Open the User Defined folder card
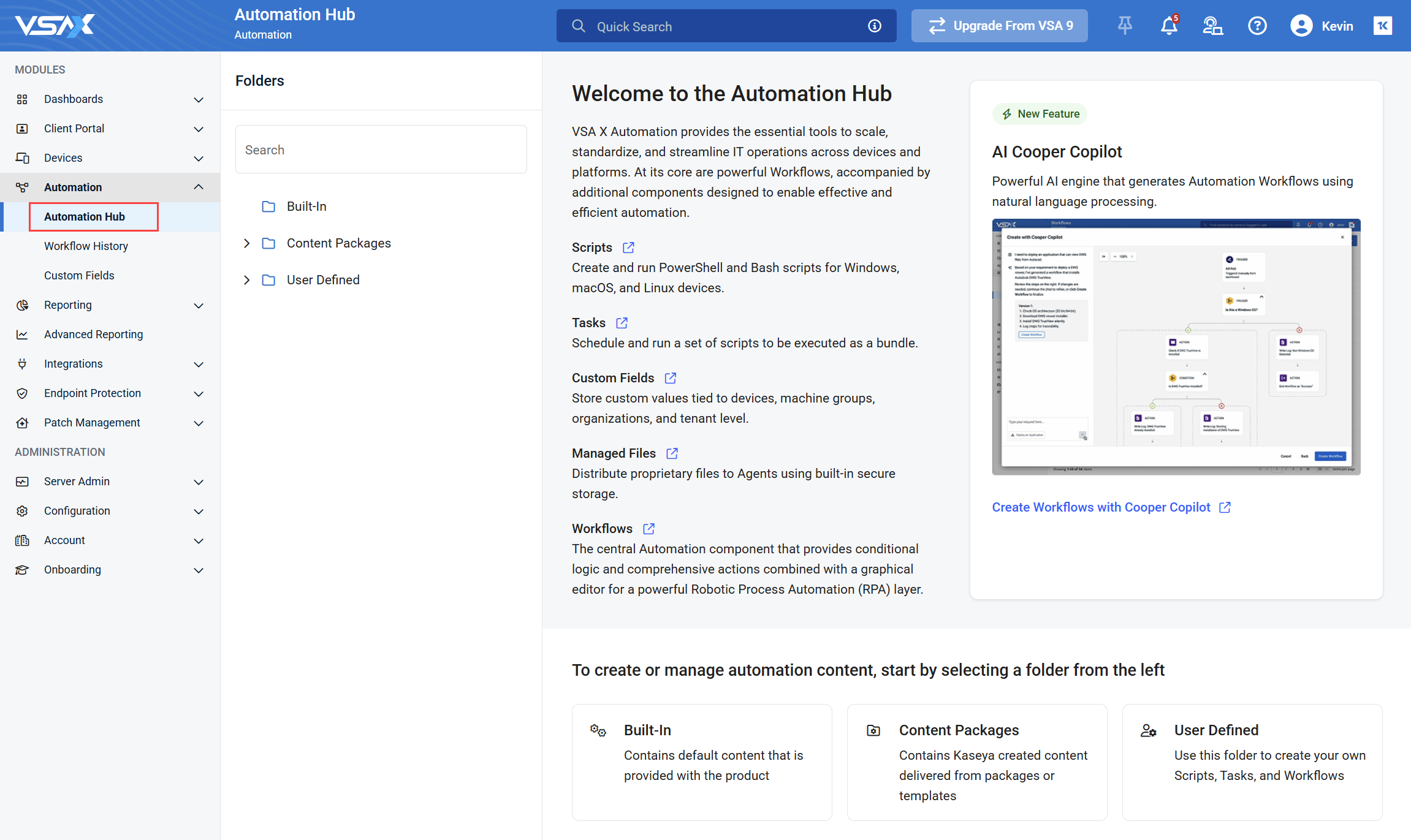This screenshot has height=840, width=1411. [x=1252, y=762]
